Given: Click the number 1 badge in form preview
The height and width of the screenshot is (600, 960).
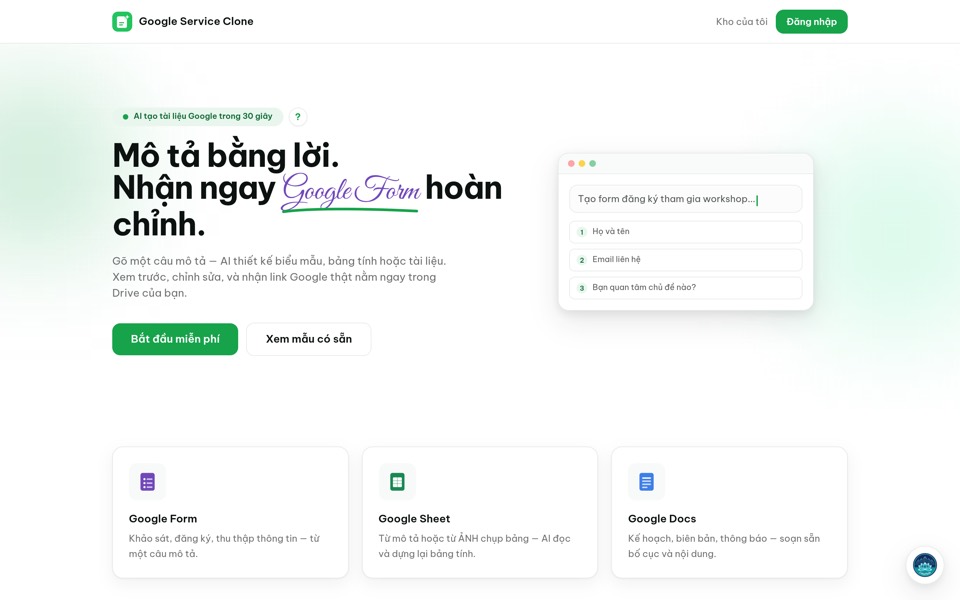Looking at the screenshot, I should coord(582,232).
